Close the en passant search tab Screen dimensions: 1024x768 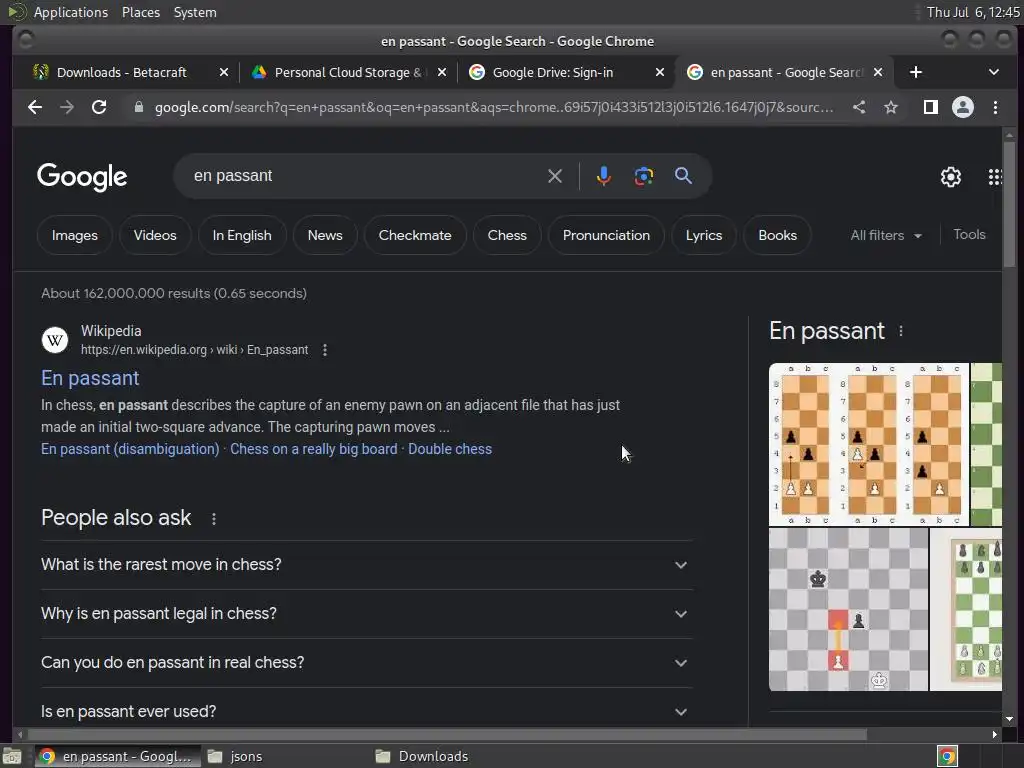click(x=878, y=72)
